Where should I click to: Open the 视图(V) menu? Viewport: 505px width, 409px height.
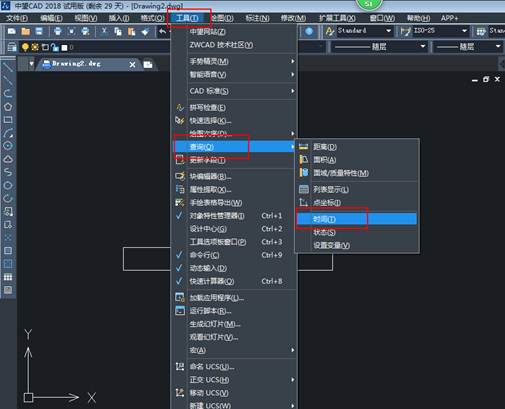pyautogui.click(x=86, y=18)
